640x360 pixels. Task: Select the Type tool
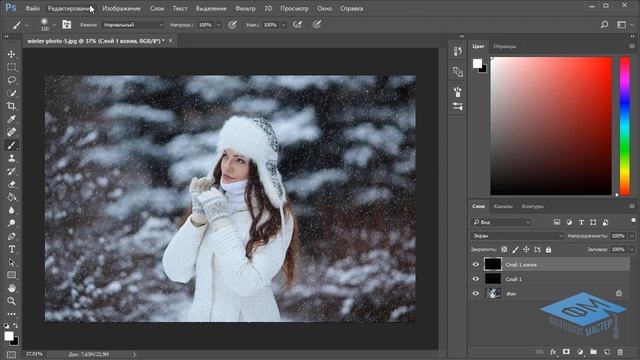pos(11,249)
